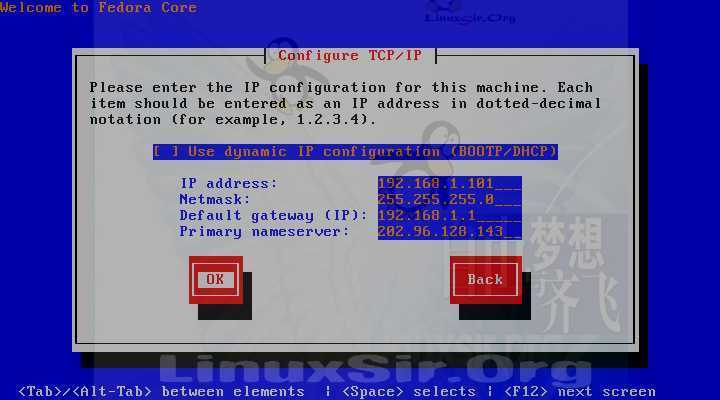
Task: Click the 'Please enter the IP configuration' instructions
Action: click(345, 103)
